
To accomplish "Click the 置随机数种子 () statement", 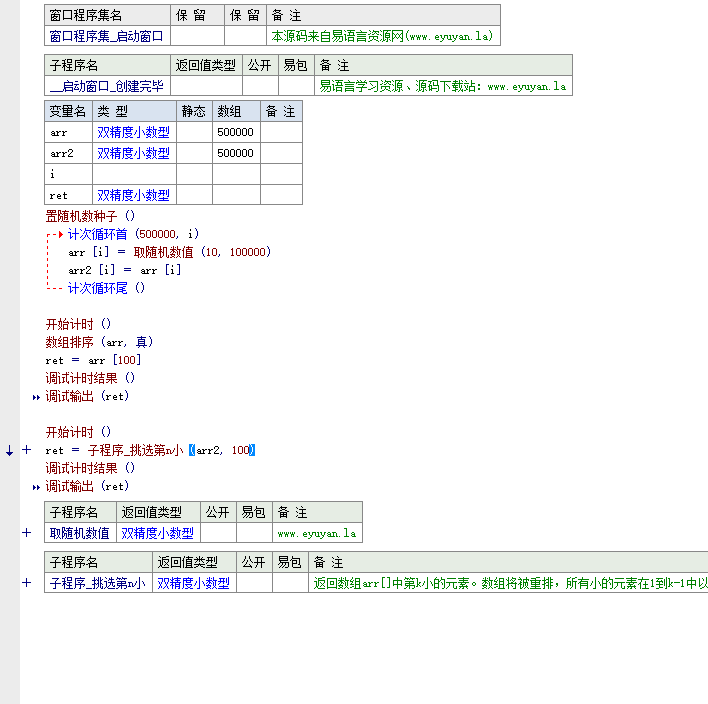I will (90, 215).
